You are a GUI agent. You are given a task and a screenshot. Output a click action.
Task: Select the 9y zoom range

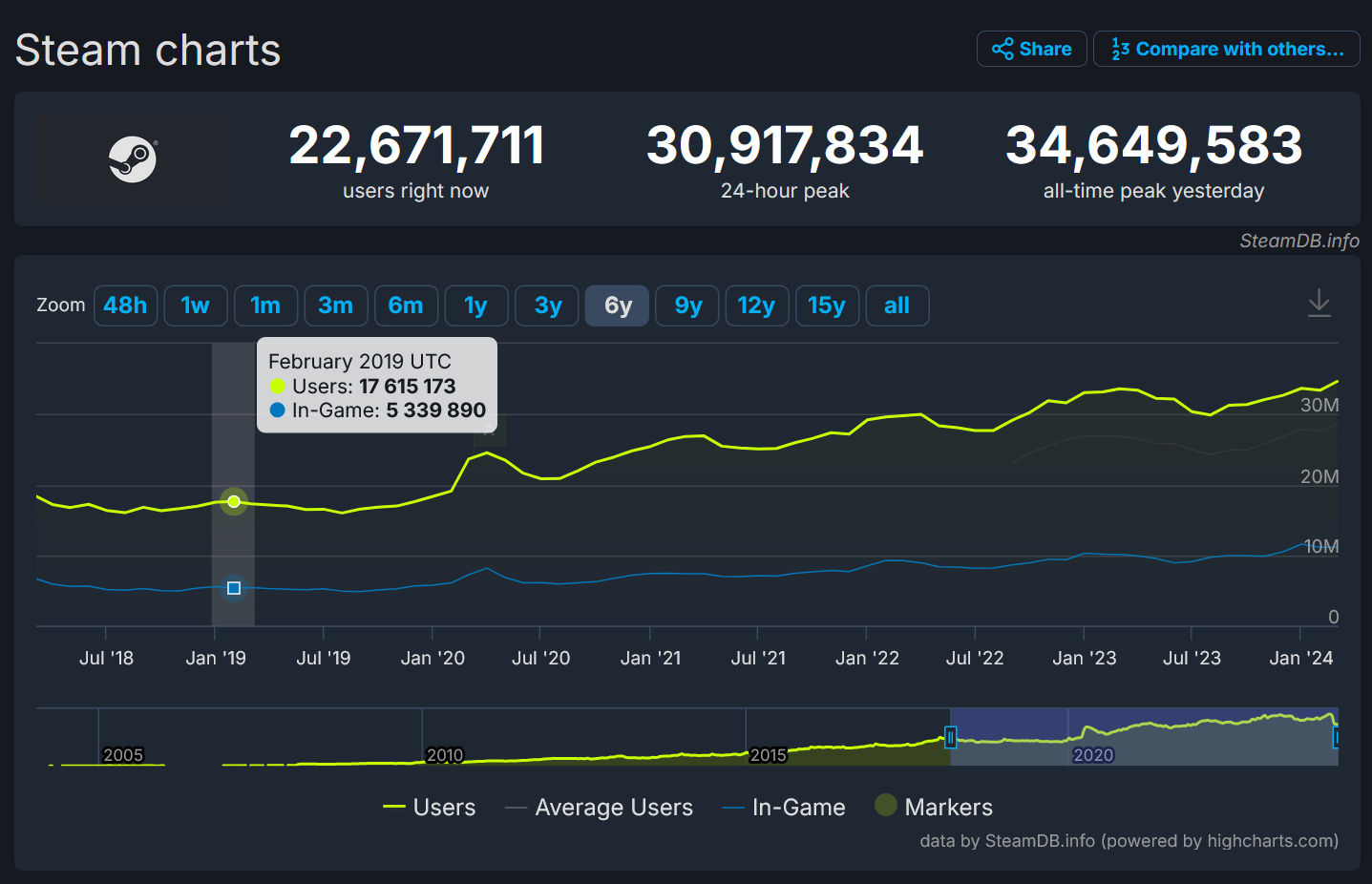[686, 305]
